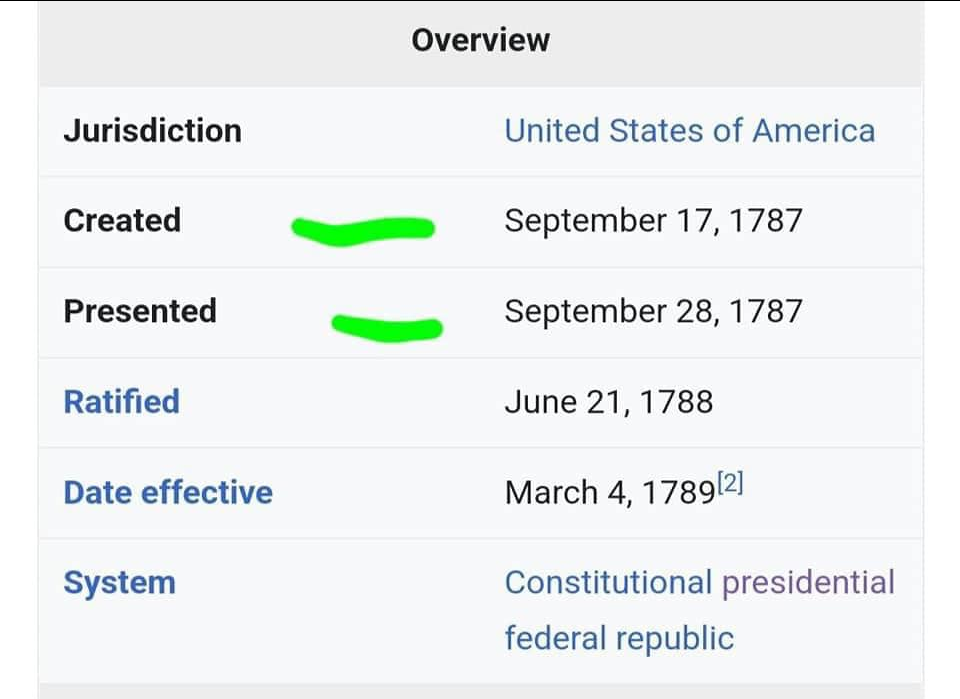
Task: Click the green mark beside Created
Action: tap(362, 229)
